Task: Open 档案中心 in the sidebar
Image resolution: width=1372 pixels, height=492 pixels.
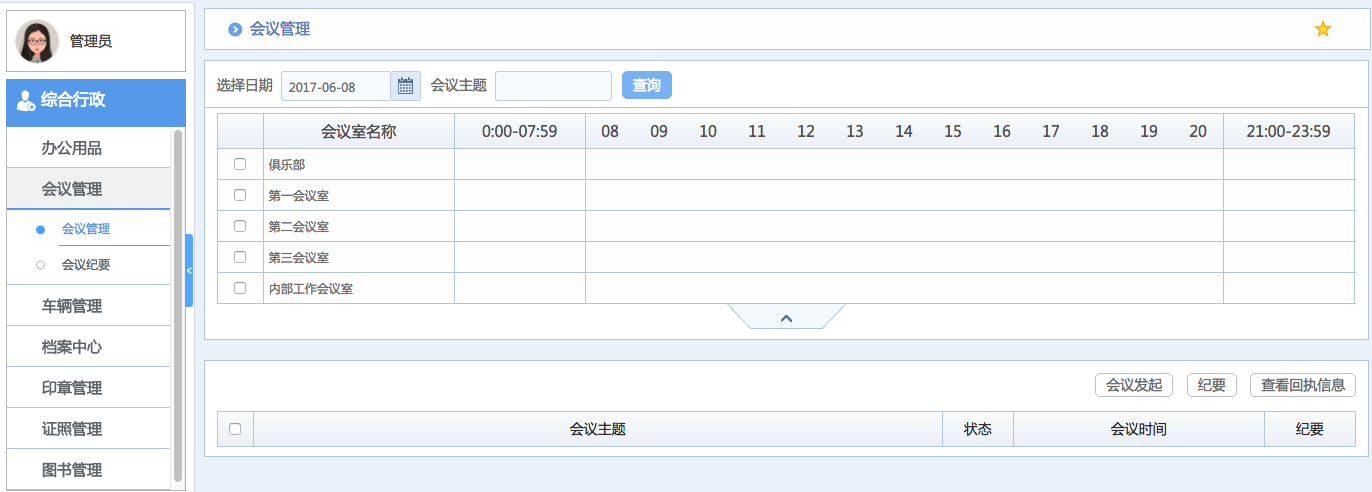Action: pyautogui.click(x=72, y=347)
